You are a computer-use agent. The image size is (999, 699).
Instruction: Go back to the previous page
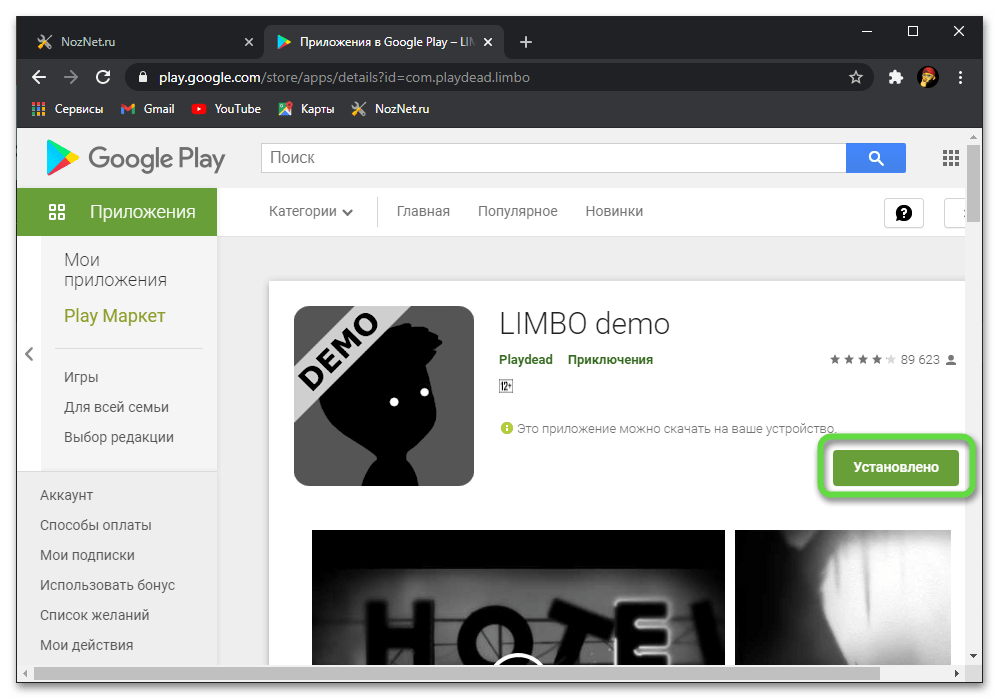(39, 77)
